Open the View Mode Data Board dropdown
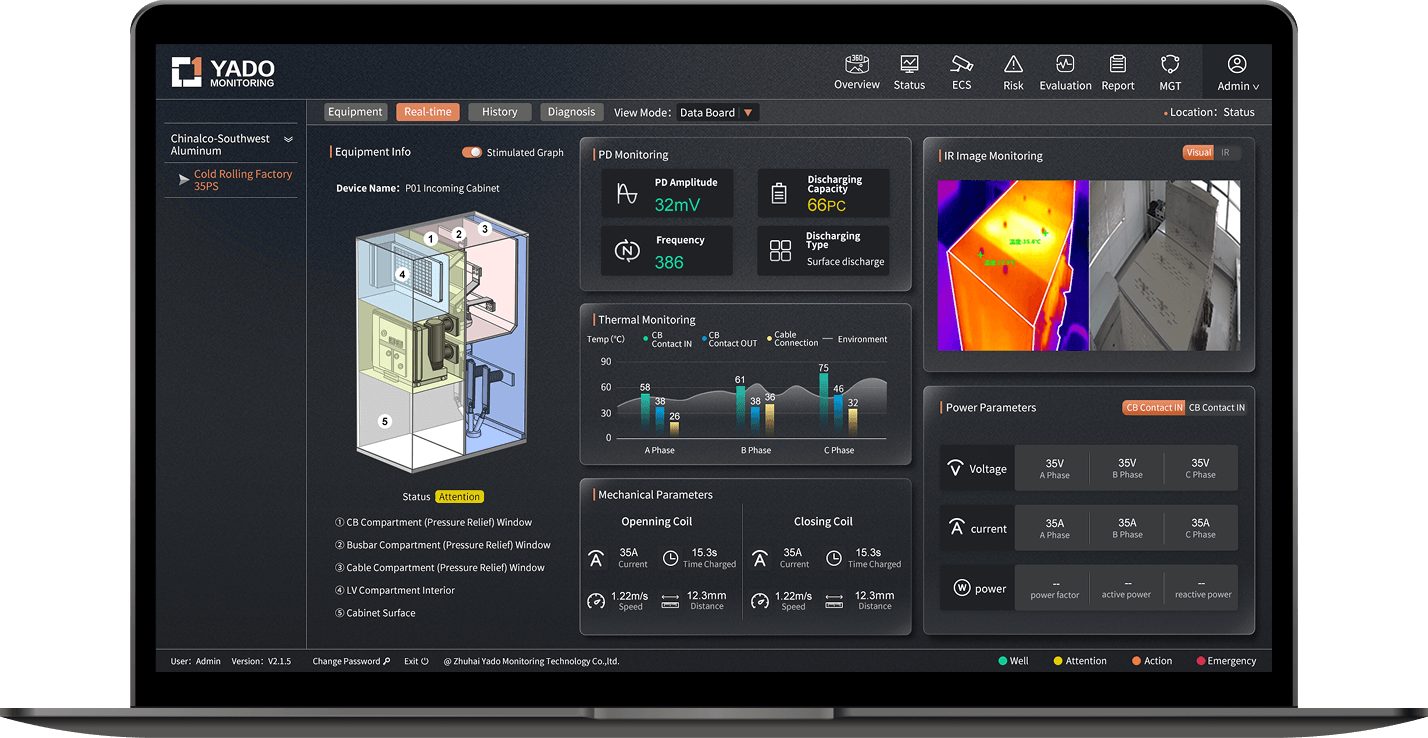Screen dimensions: 1428x738 coord(717,113)
